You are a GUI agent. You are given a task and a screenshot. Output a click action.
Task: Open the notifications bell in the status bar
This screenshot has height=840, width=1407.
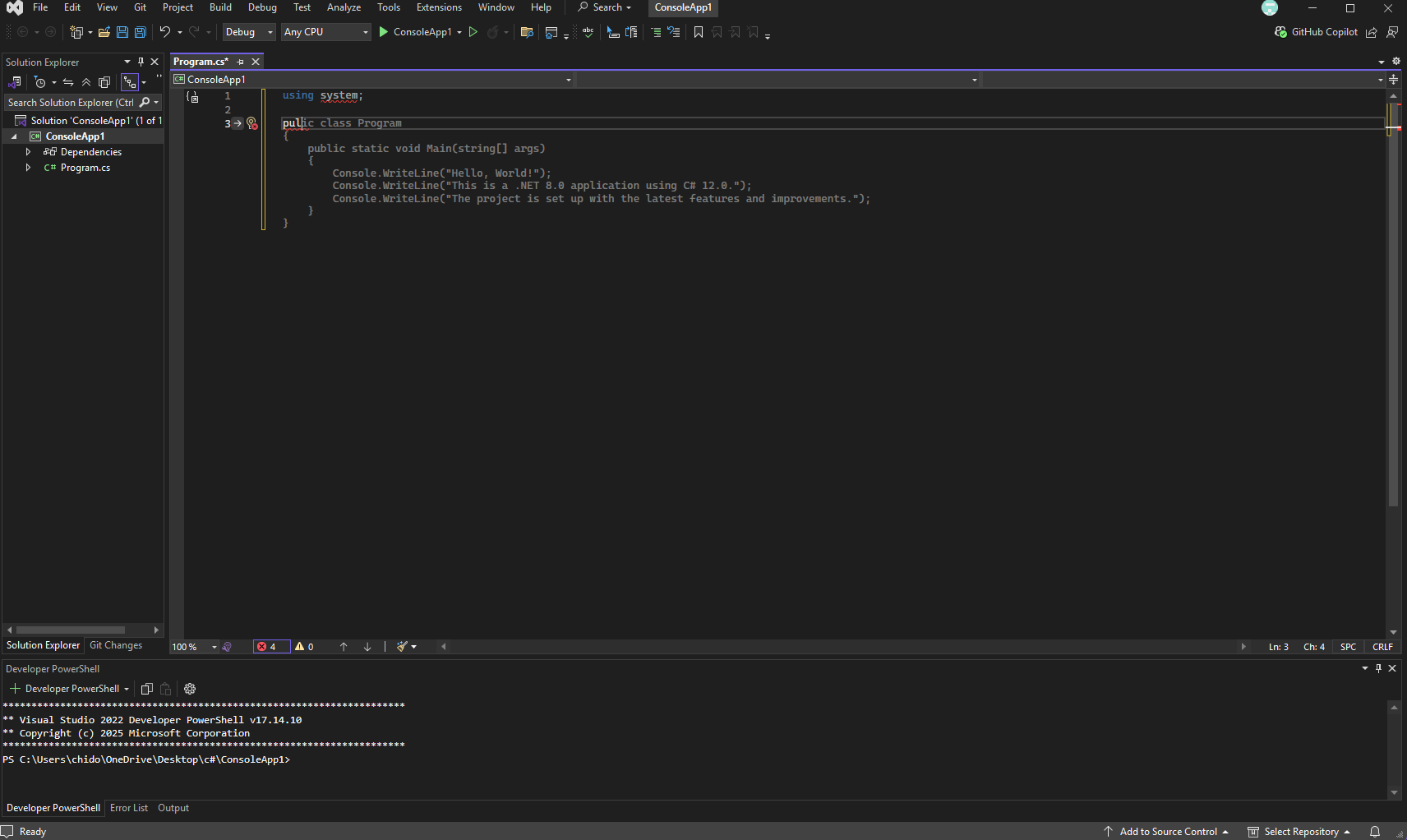(x=1375, y=832)
